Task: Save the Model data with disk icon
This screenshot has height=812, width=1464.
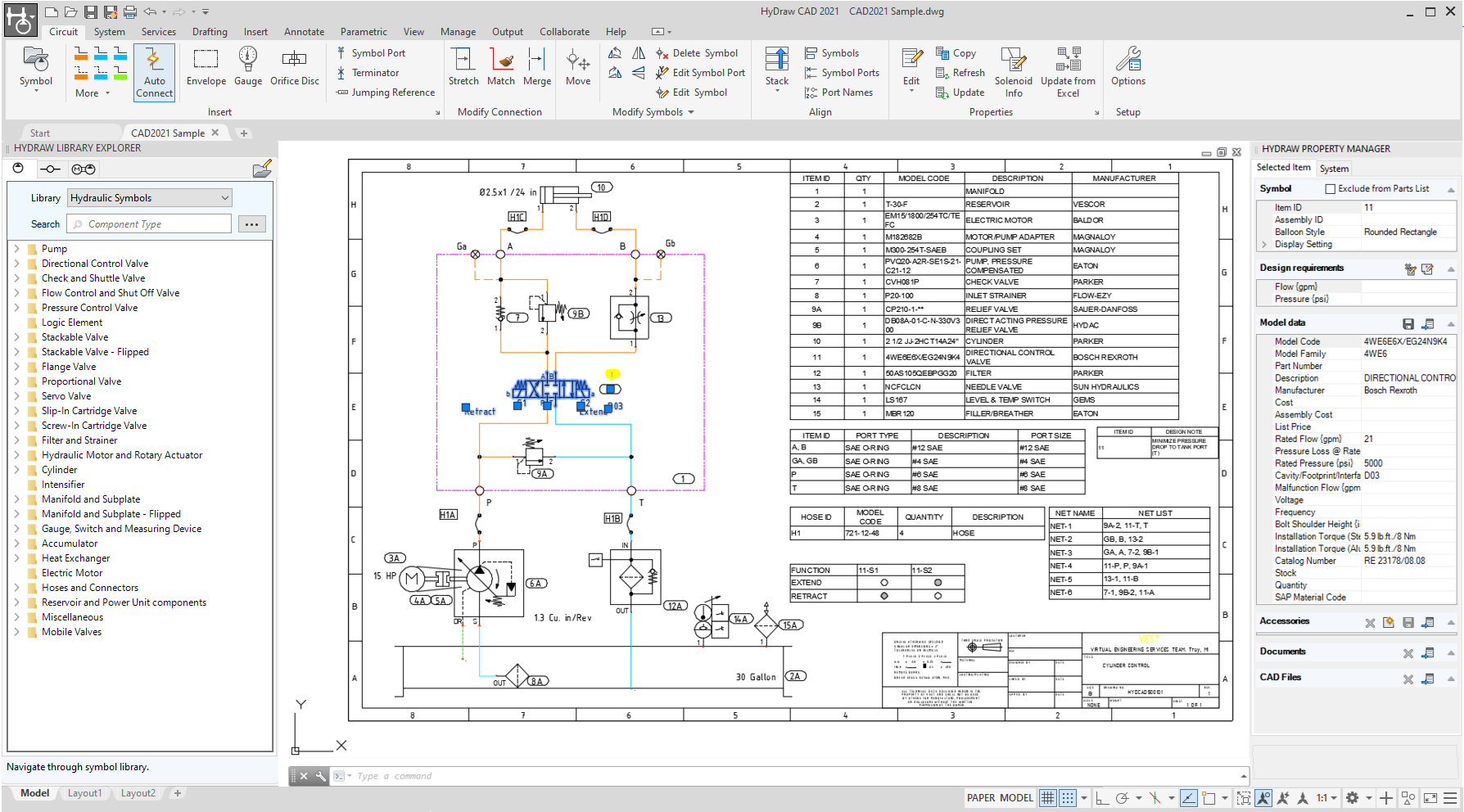Action: 1408,324
